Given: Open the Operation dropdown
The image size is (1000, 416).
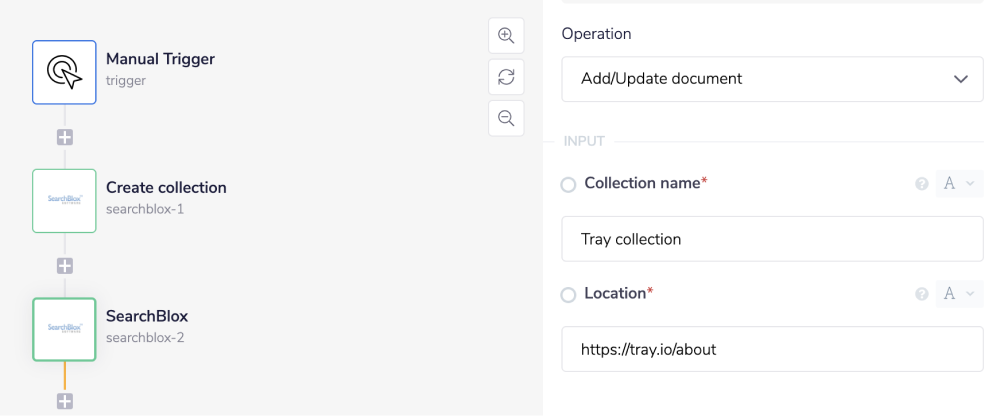Looking at the screenshot, I should pyautogui.click(x=772, y=79).
